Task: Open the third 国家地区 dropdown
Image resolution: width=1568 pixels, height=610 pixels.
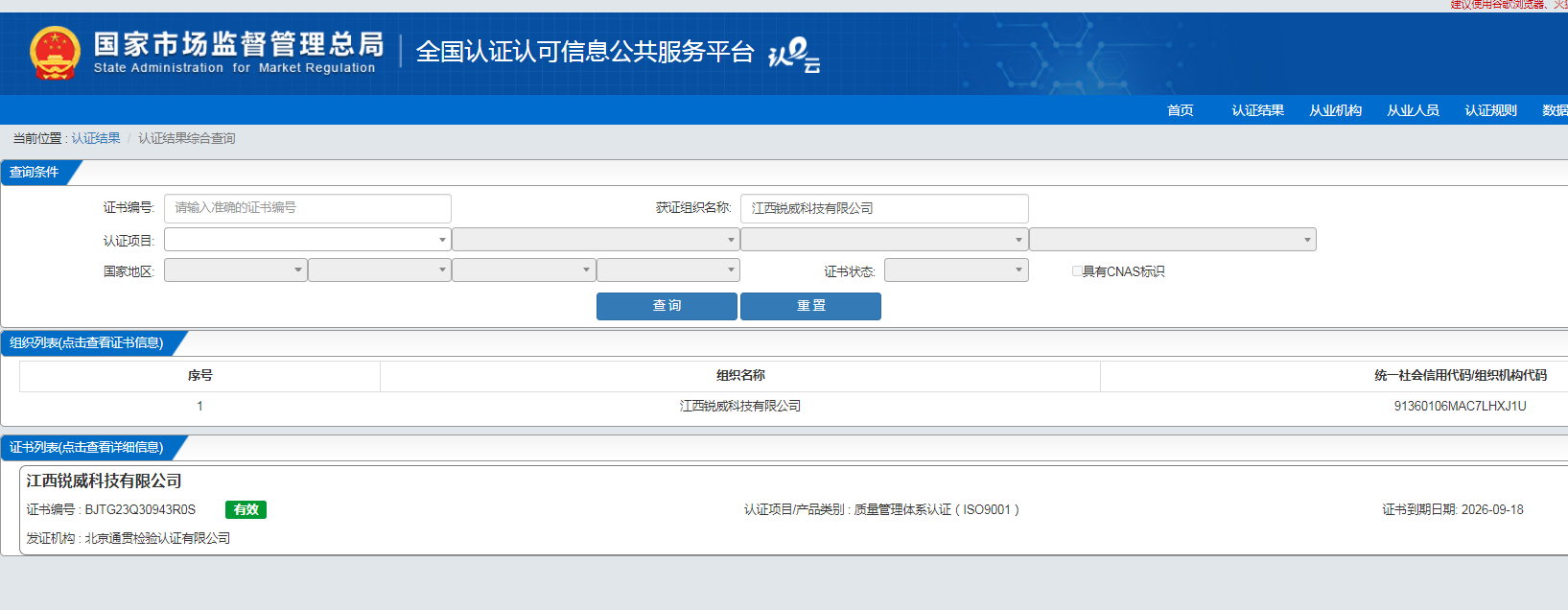Action: click(524, 270)
